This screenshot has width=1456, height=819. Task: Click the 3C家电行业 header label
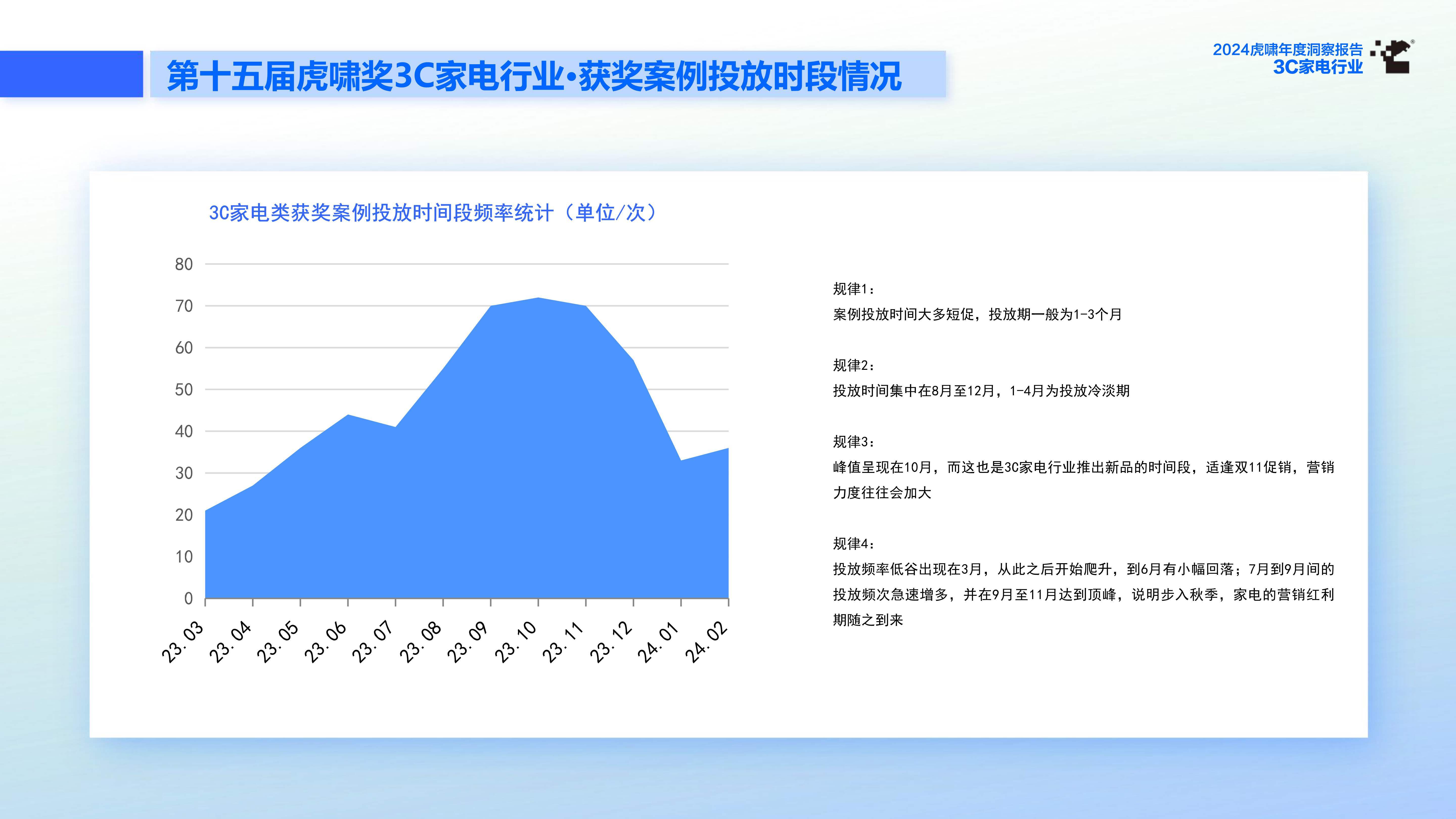tap(1317, 67)
